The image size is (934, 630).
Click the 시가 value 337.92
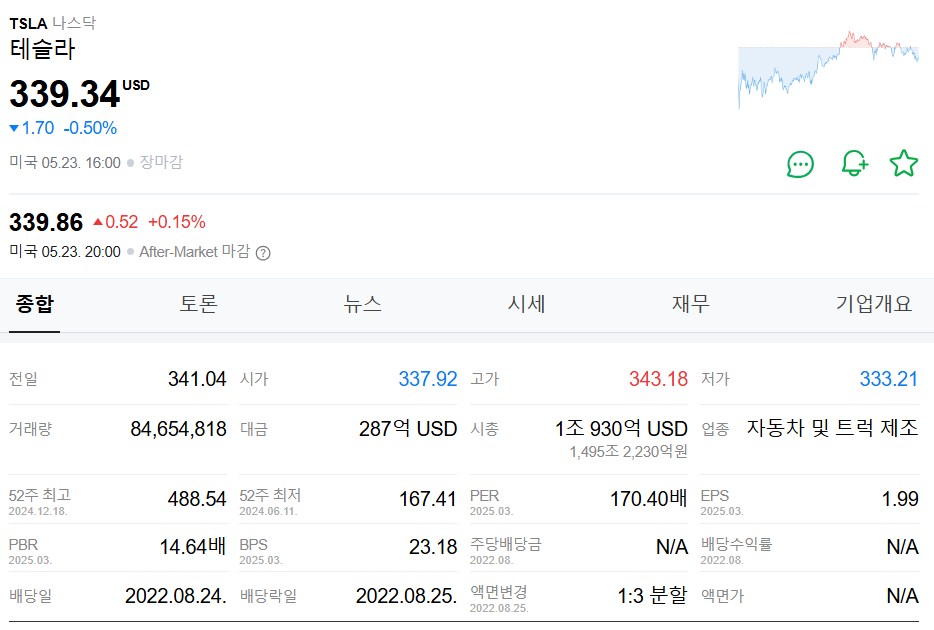[428, 379]
